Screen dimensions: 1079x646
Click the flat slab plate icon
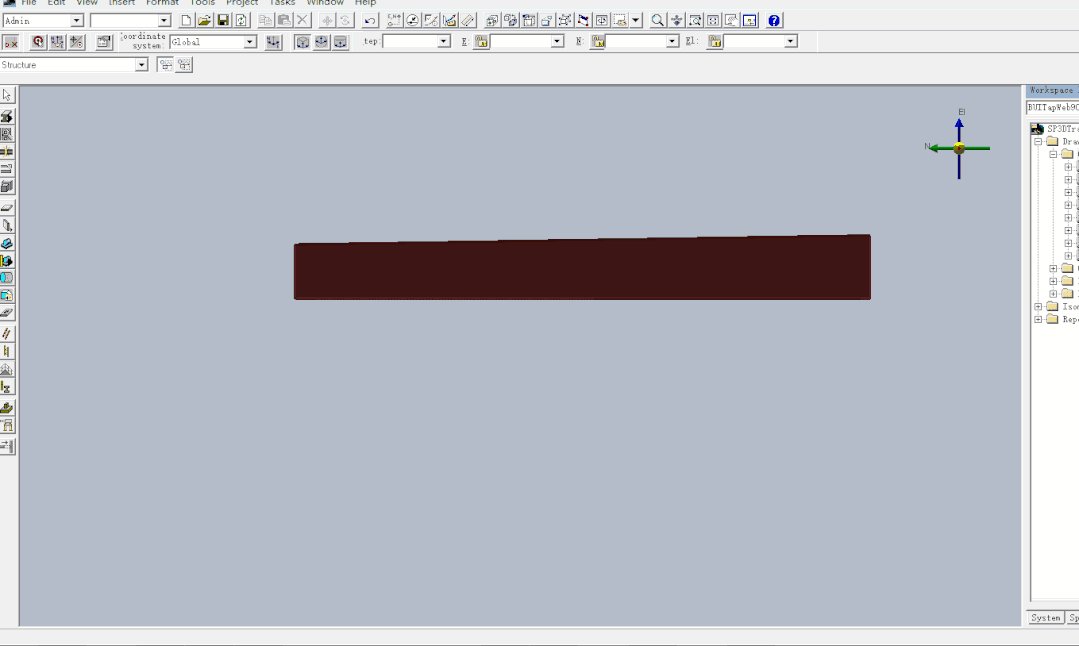[x=8, y=207]
